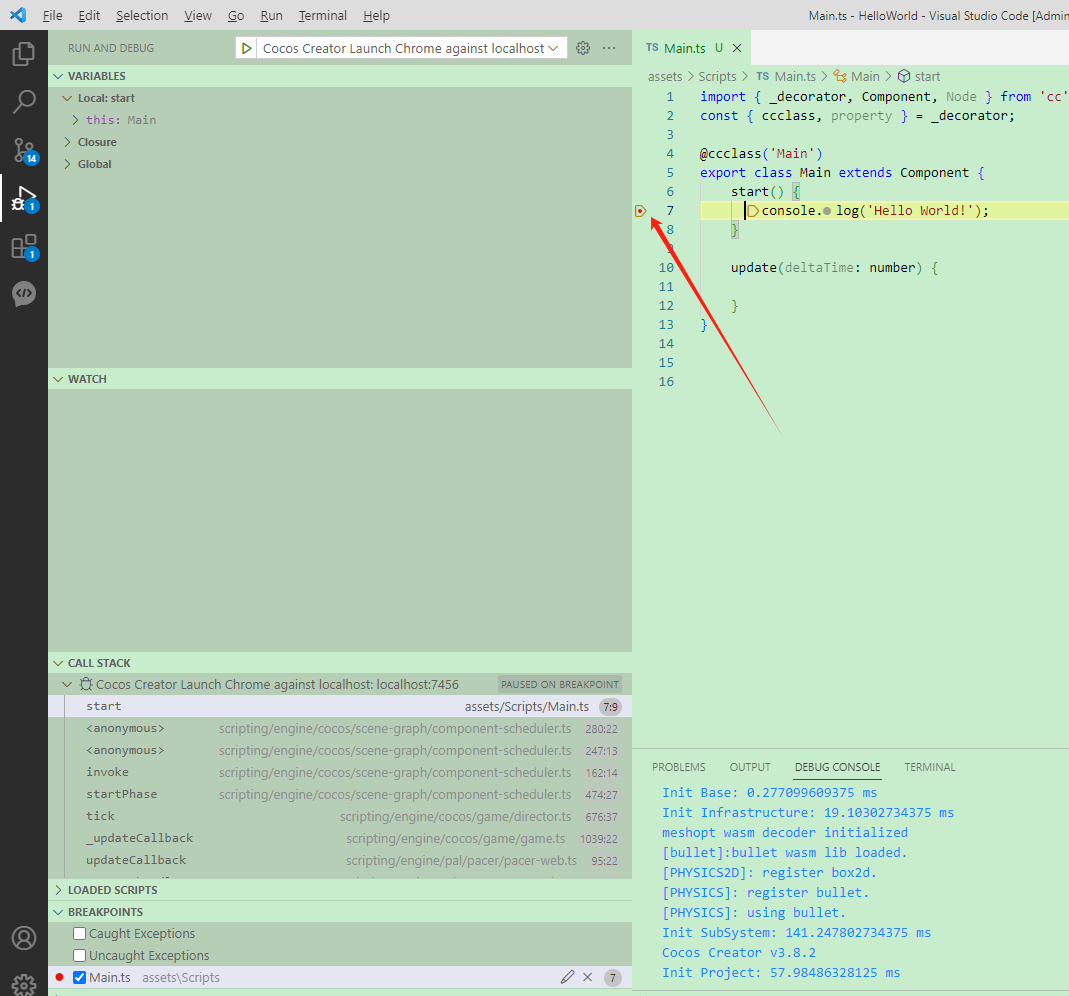Edit the Main.ts breakpoint condition pencil
Image resolution: width=1069 pixels, height=996 pixels.
point(567,977)
